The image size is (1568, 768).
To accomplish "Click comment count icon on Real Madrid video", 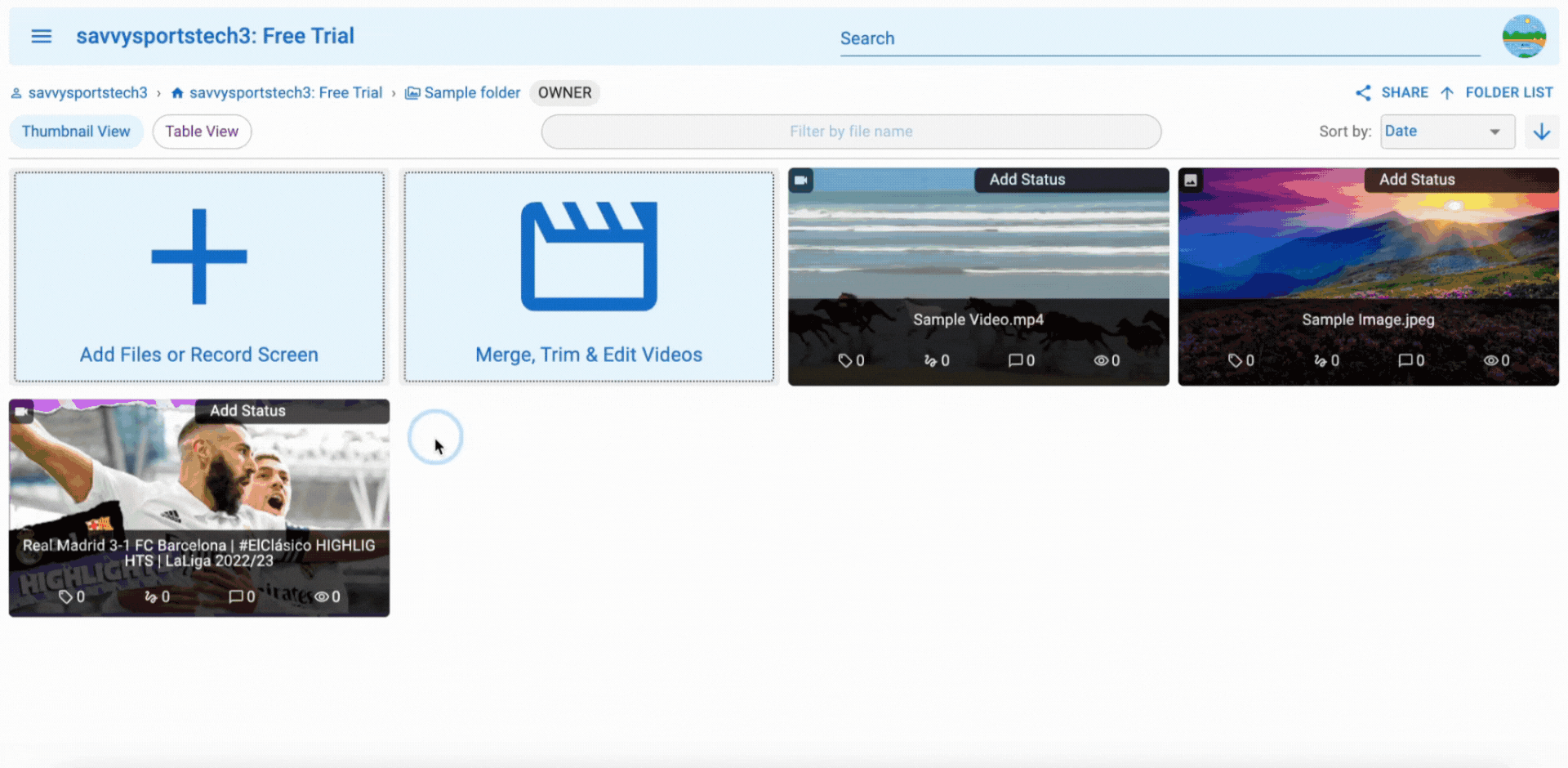I will tap(236, 597).
